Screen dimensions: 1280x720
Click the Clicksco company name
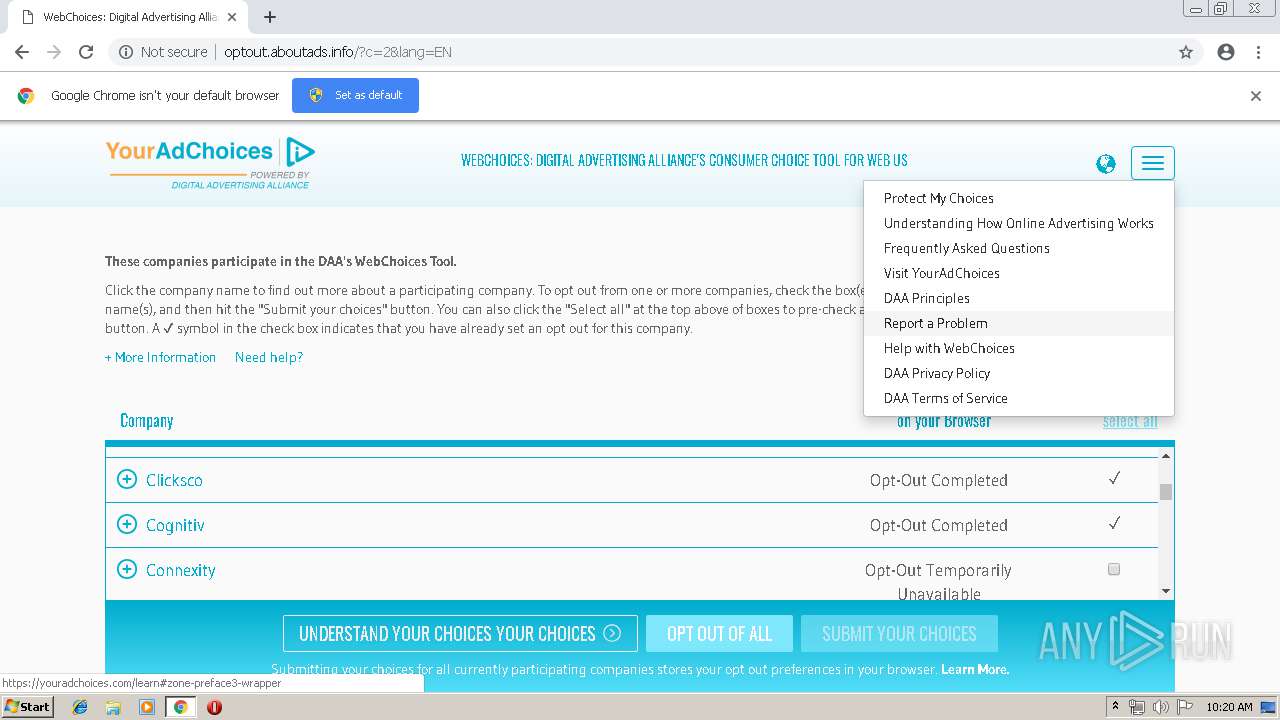(174, 480)
